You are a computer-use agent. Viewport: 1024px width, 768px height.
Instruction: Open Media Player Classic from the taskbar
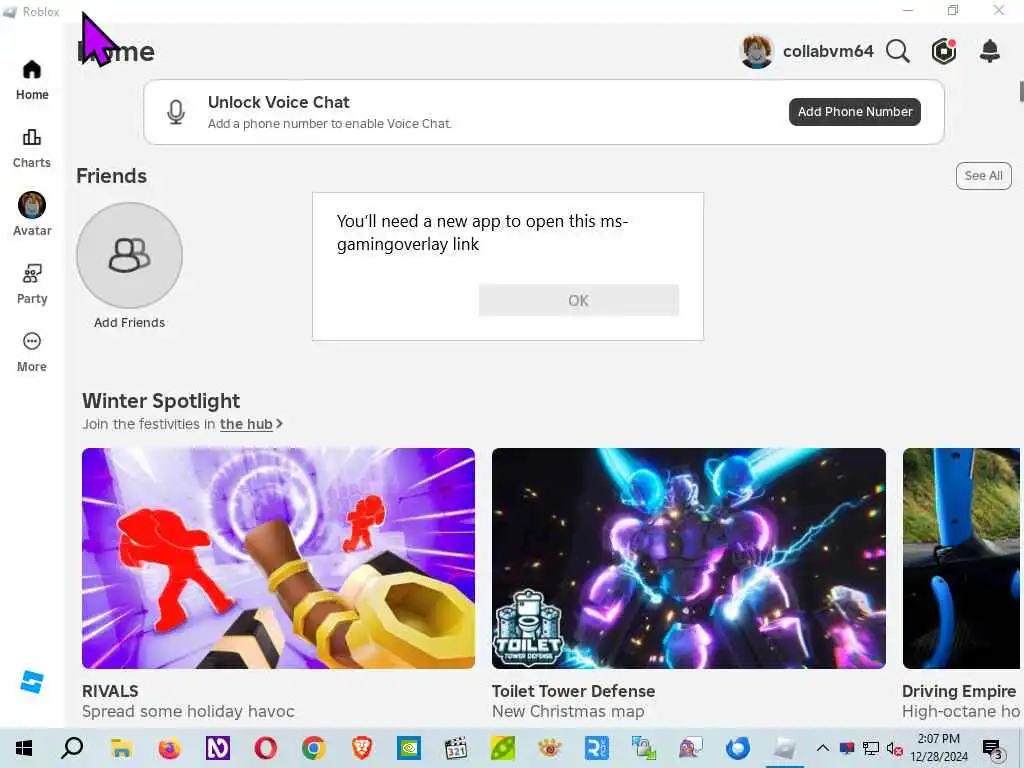click(x=456, y=748)
